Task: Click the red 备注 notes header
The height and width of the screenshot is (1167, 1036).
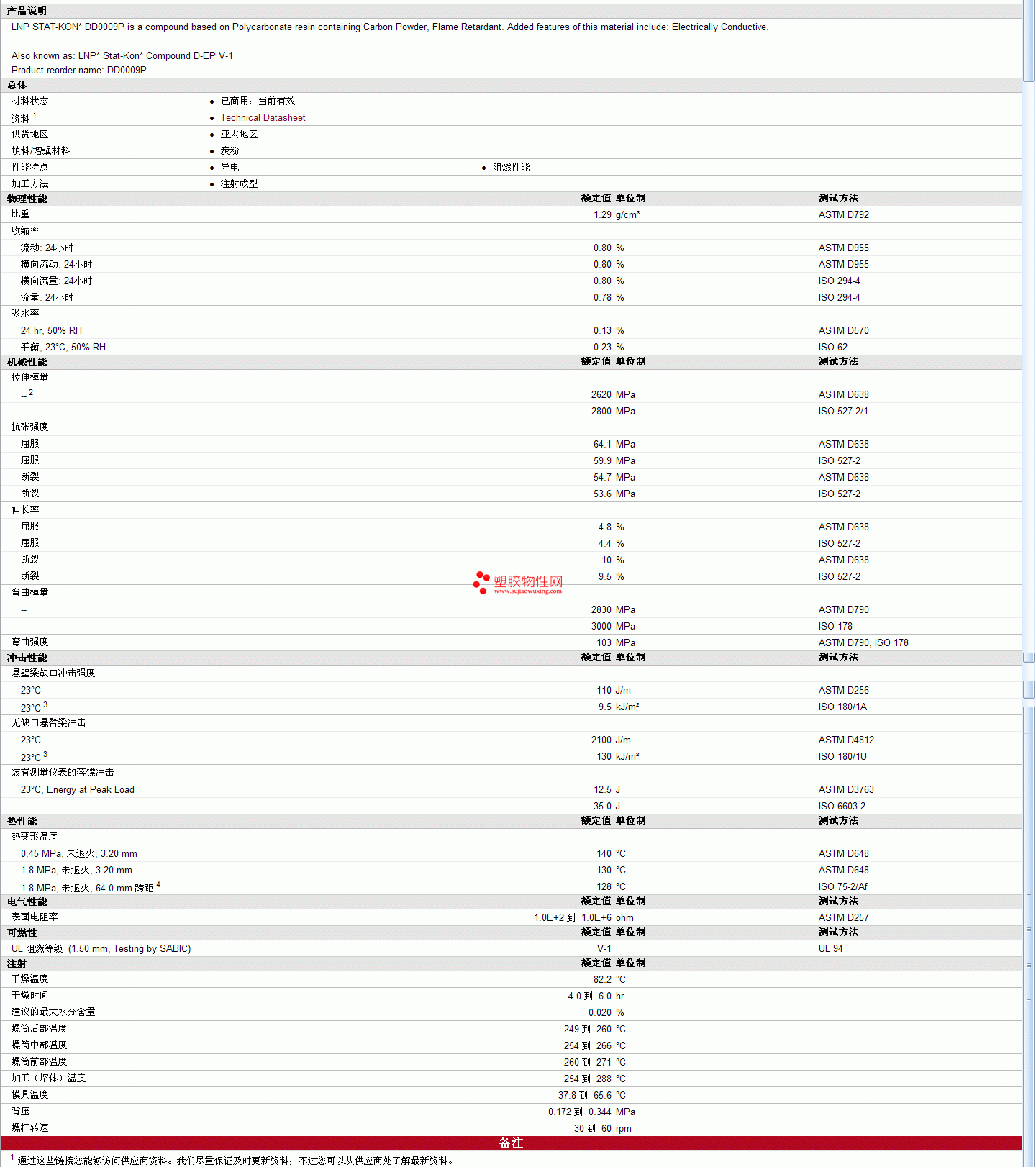Action: coord(512,1143)
